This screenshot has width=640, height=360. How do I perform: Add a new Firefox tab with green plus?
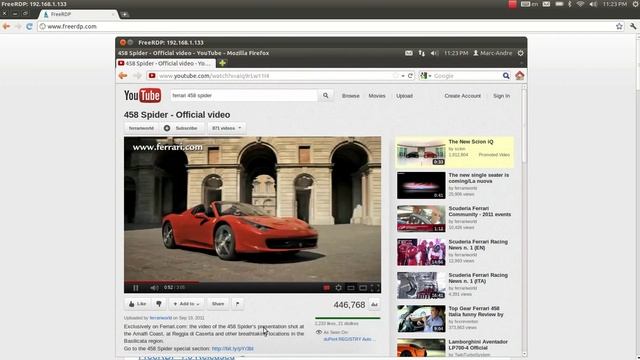coord(222,63)
